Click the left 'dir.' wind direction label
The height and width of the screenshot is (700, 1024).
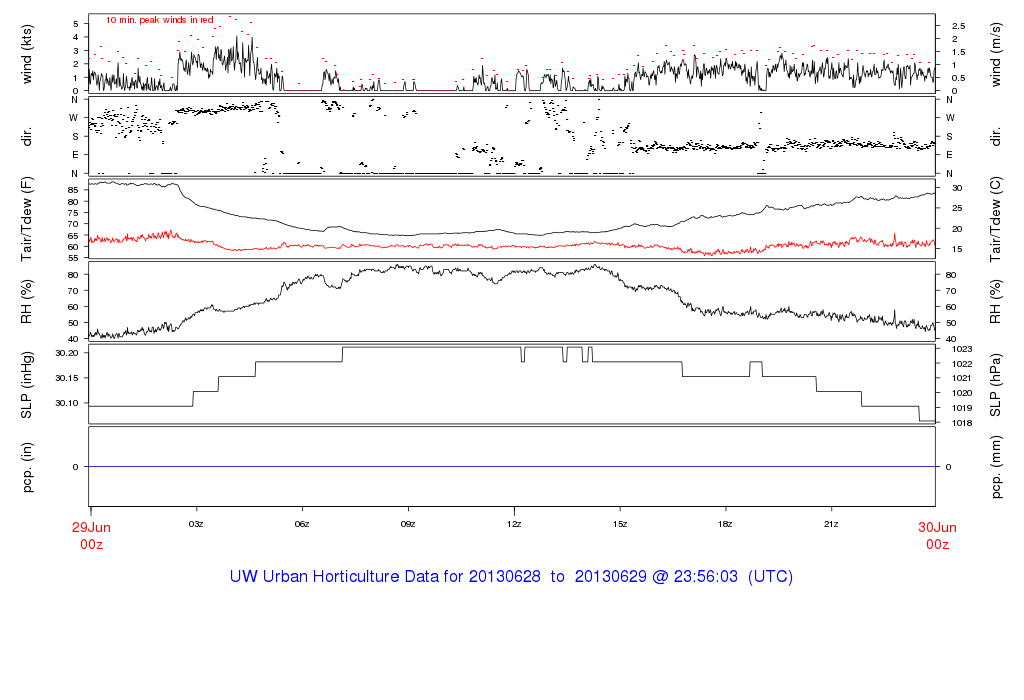(27, 137)
